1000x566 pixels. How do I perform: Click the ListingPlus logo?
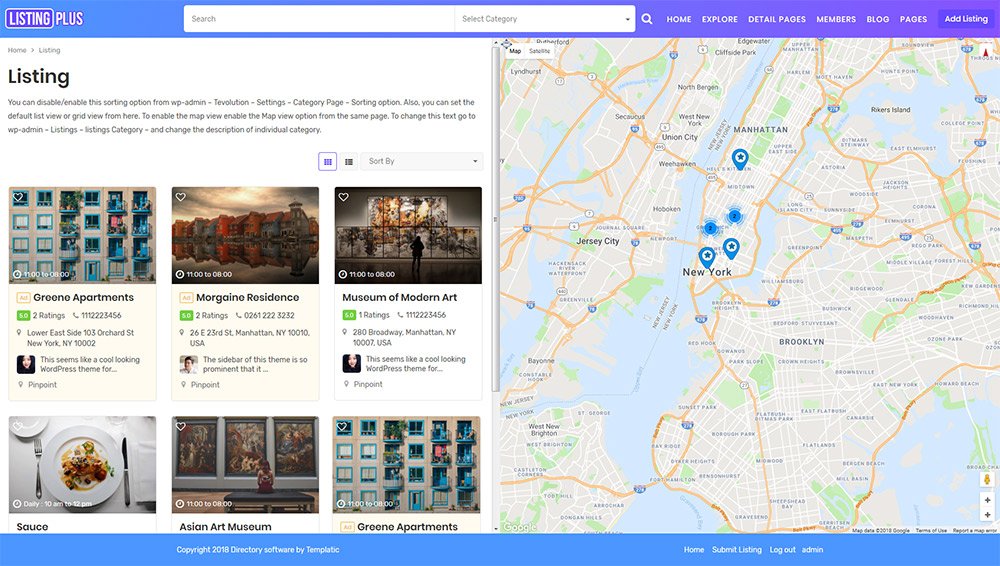[x=45, y=19]
